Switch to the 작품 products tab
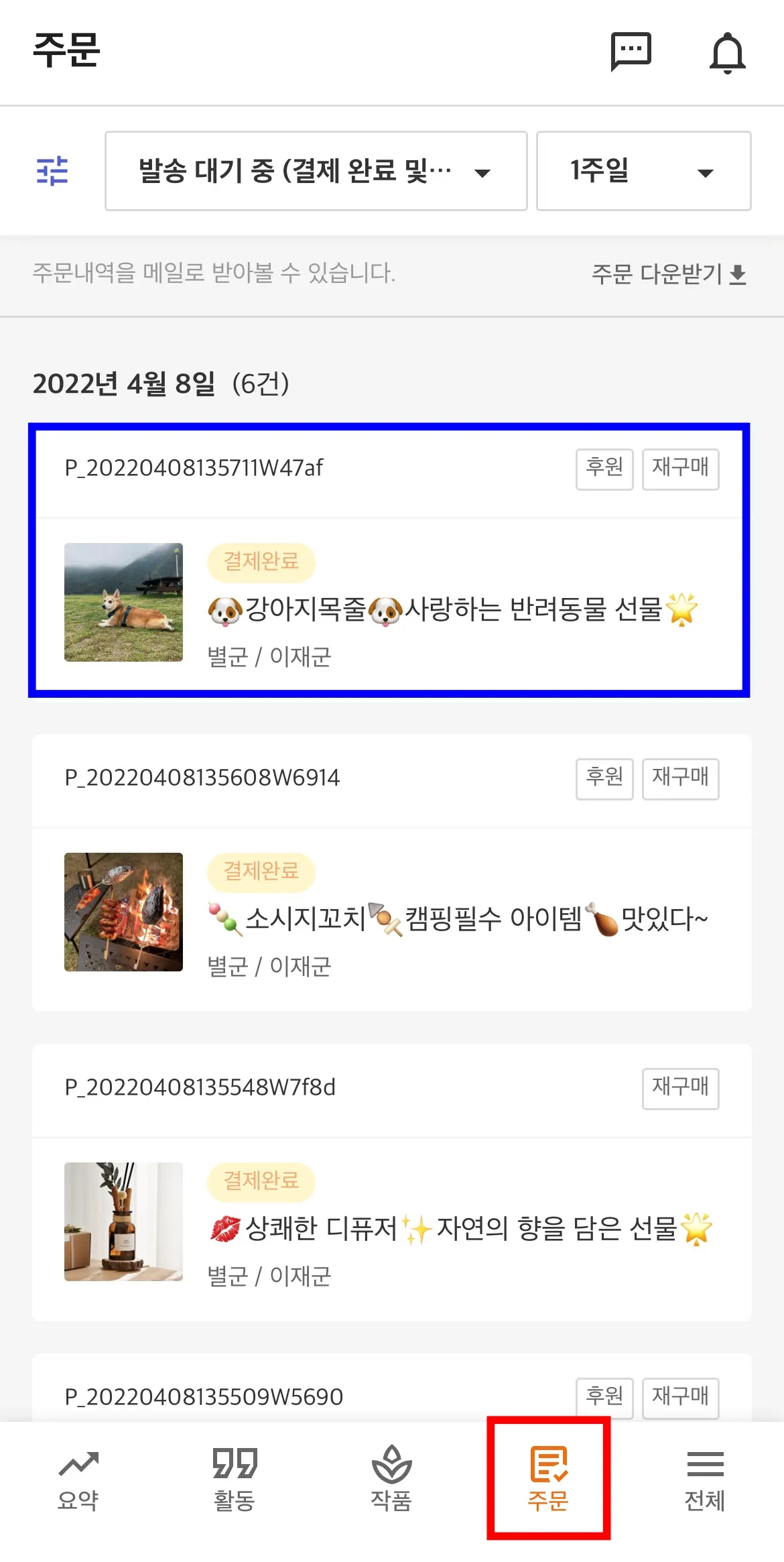This screenshot has width=784, height=1562. (x=391, y=1480)
